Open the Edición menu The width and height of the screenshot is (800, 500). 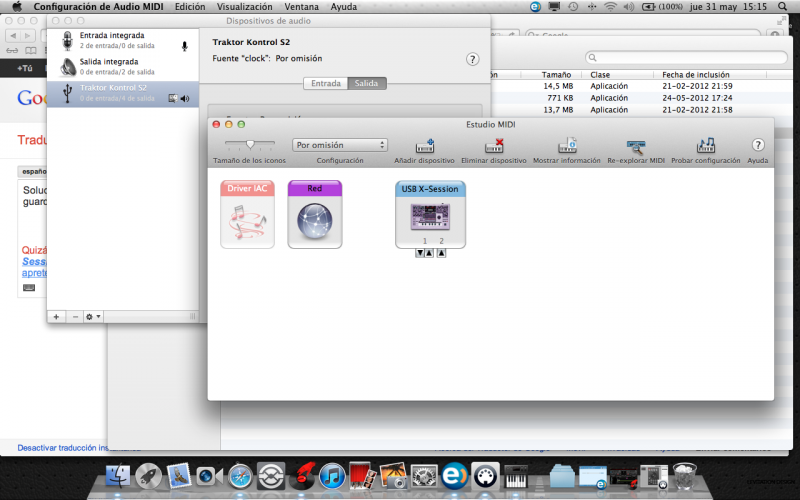click(190, 7)
